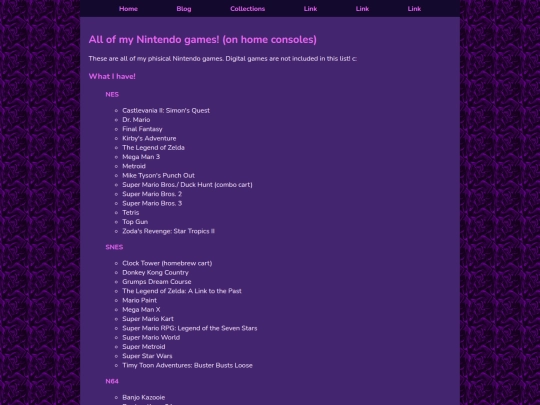Select 'Super Mario RPG: Legend of the Seven Stars'

[190, 328]
